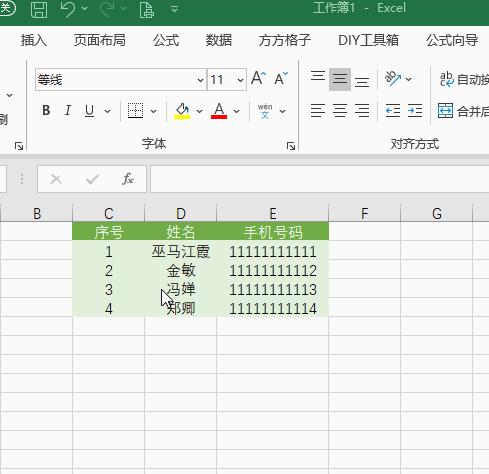Click the Decrease Indent icon
This screenshot has height=474, width=489.
393,110
